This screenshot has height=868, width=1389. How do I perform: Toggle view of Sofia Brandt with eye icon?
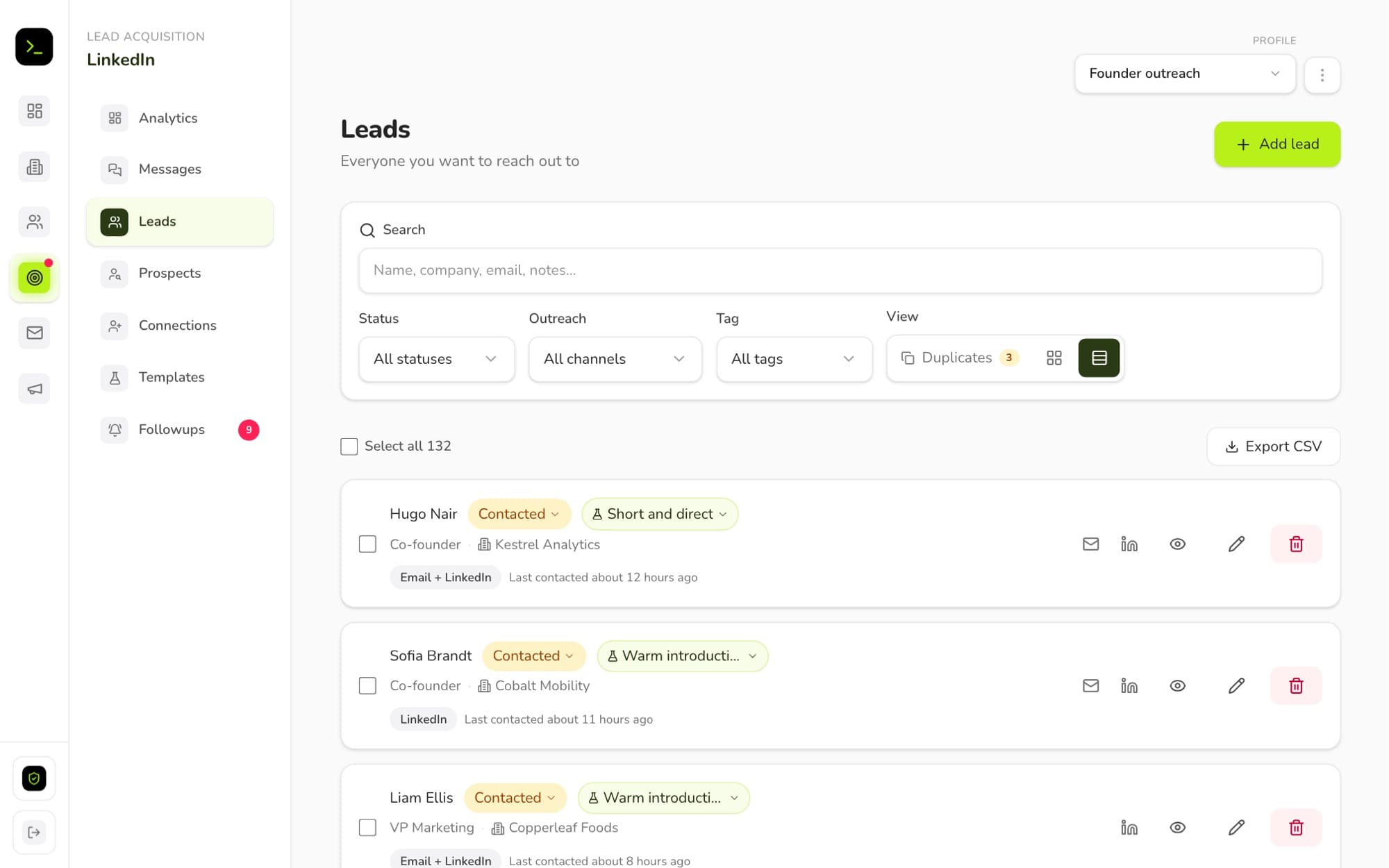pos(1177,686)
